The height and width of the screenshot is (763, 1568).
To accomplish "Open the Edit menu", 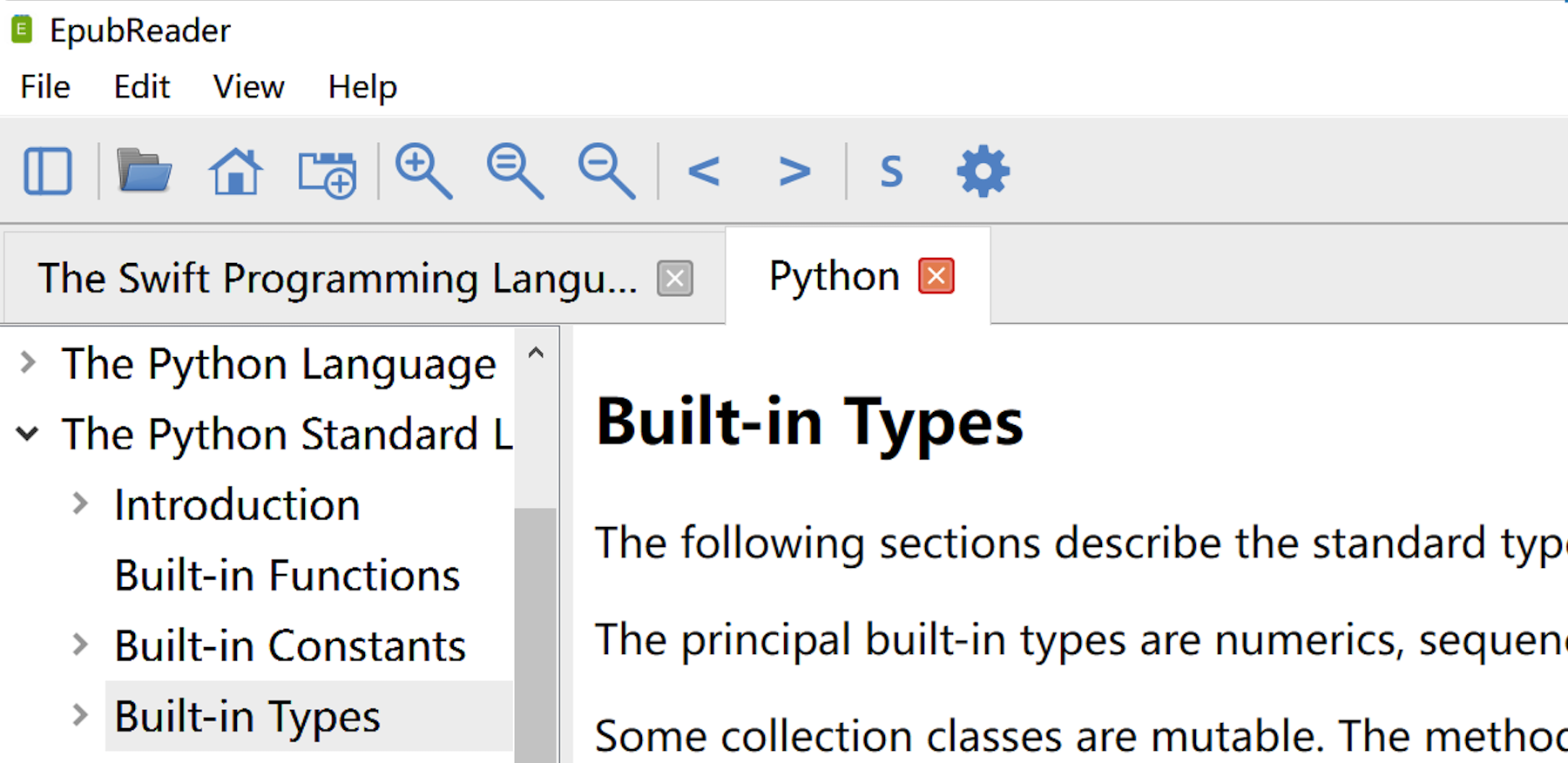I will tap(142, 86).
